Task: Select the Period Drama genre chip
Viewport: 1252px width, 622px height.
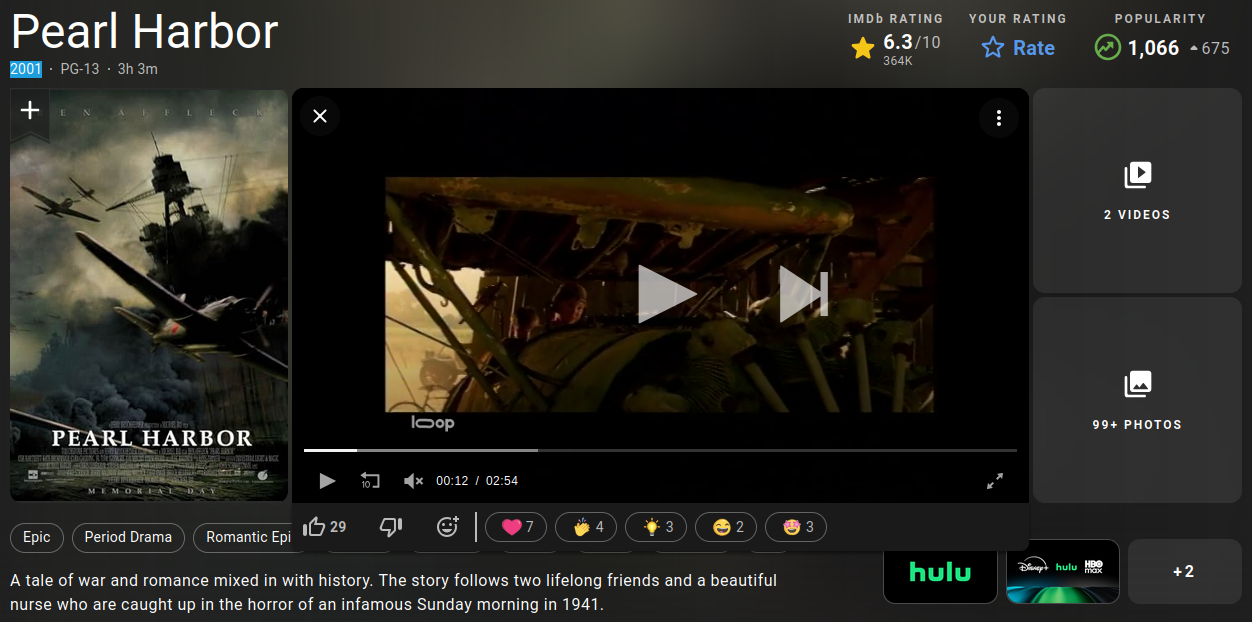Action: pyautogui.click(x=128, y=537)
